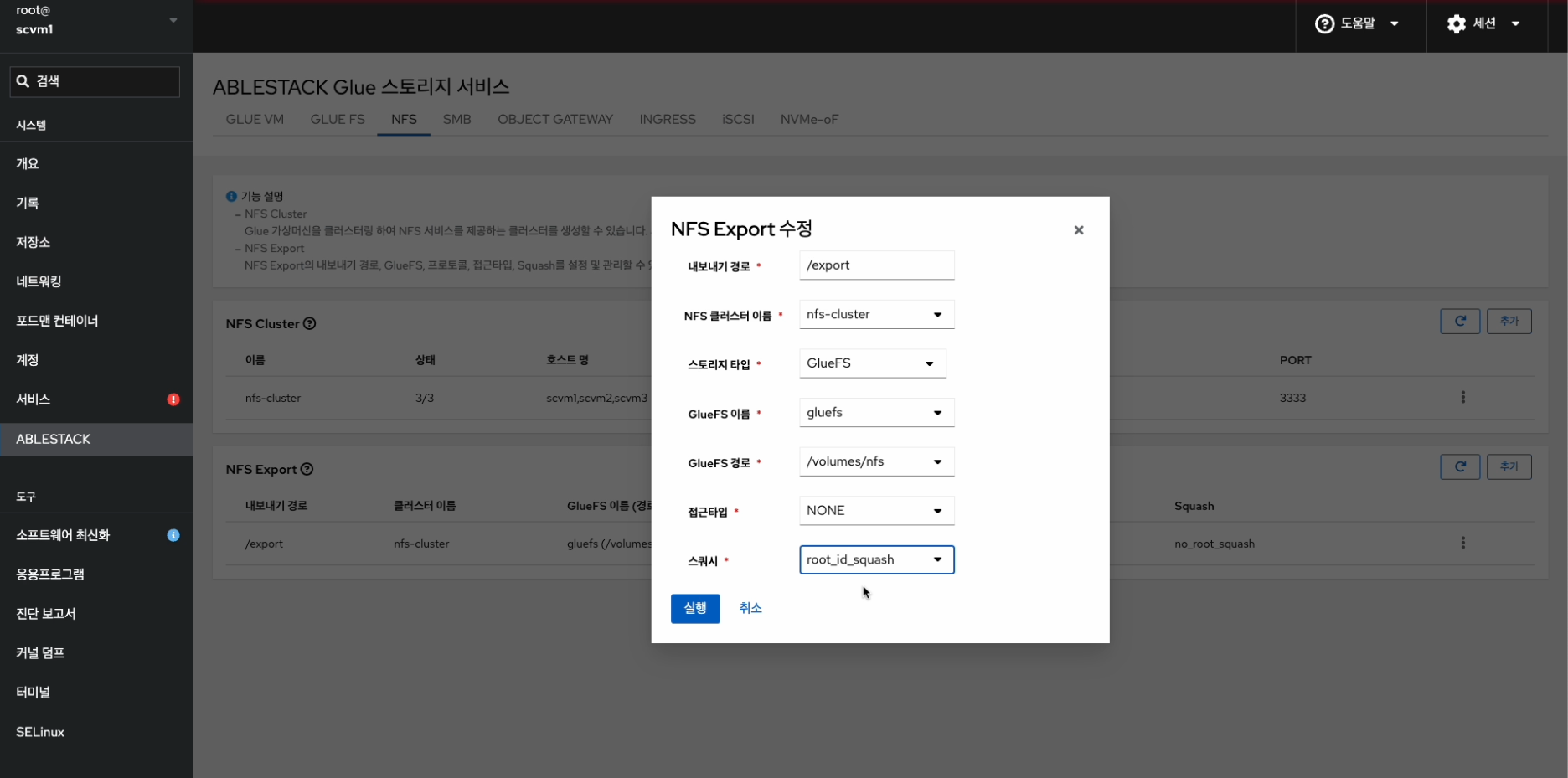The image size is (1568, 778).
Task: Click the red alert icon beside 서비스
Action: [x=173, y=399]
